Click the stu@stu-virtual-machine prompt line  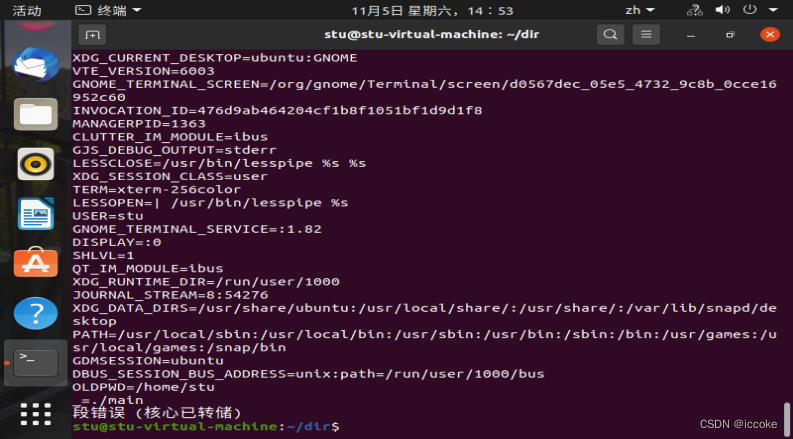pos(206,427)
